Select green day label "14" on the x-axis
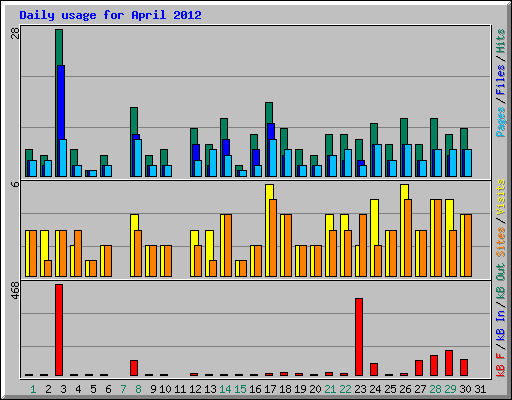 pyautogui.click(x=225, y=389)
